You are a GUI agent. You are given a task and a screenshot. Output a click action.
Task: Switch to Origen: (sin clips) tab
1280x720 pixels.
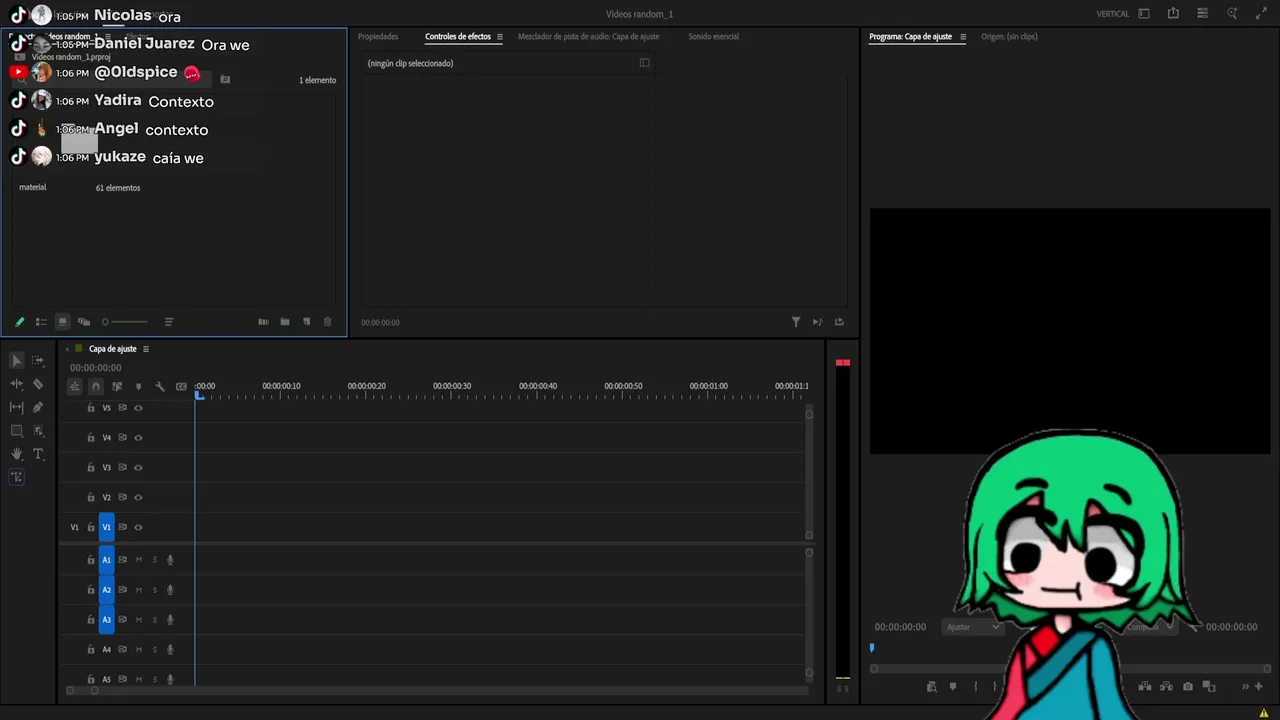click(x=1009, y=37)
